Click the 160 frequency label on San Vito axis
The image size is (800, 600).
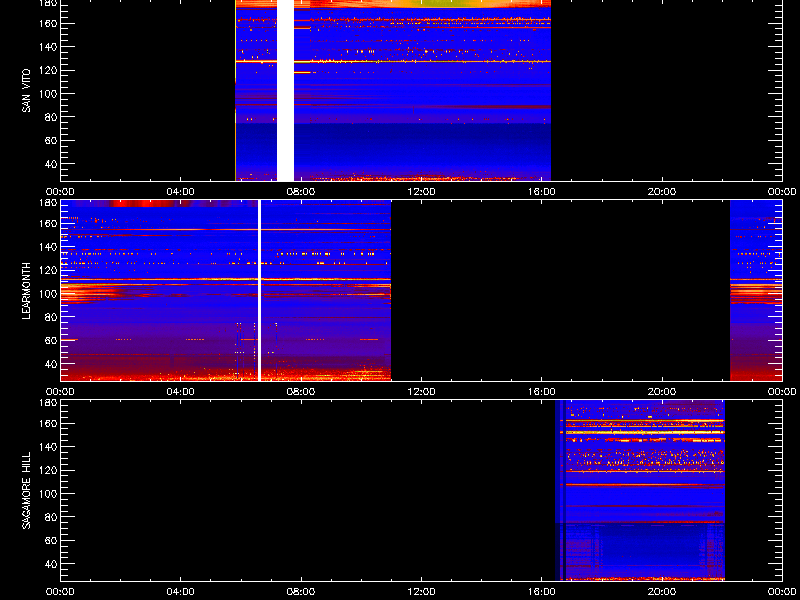point(48,23)
